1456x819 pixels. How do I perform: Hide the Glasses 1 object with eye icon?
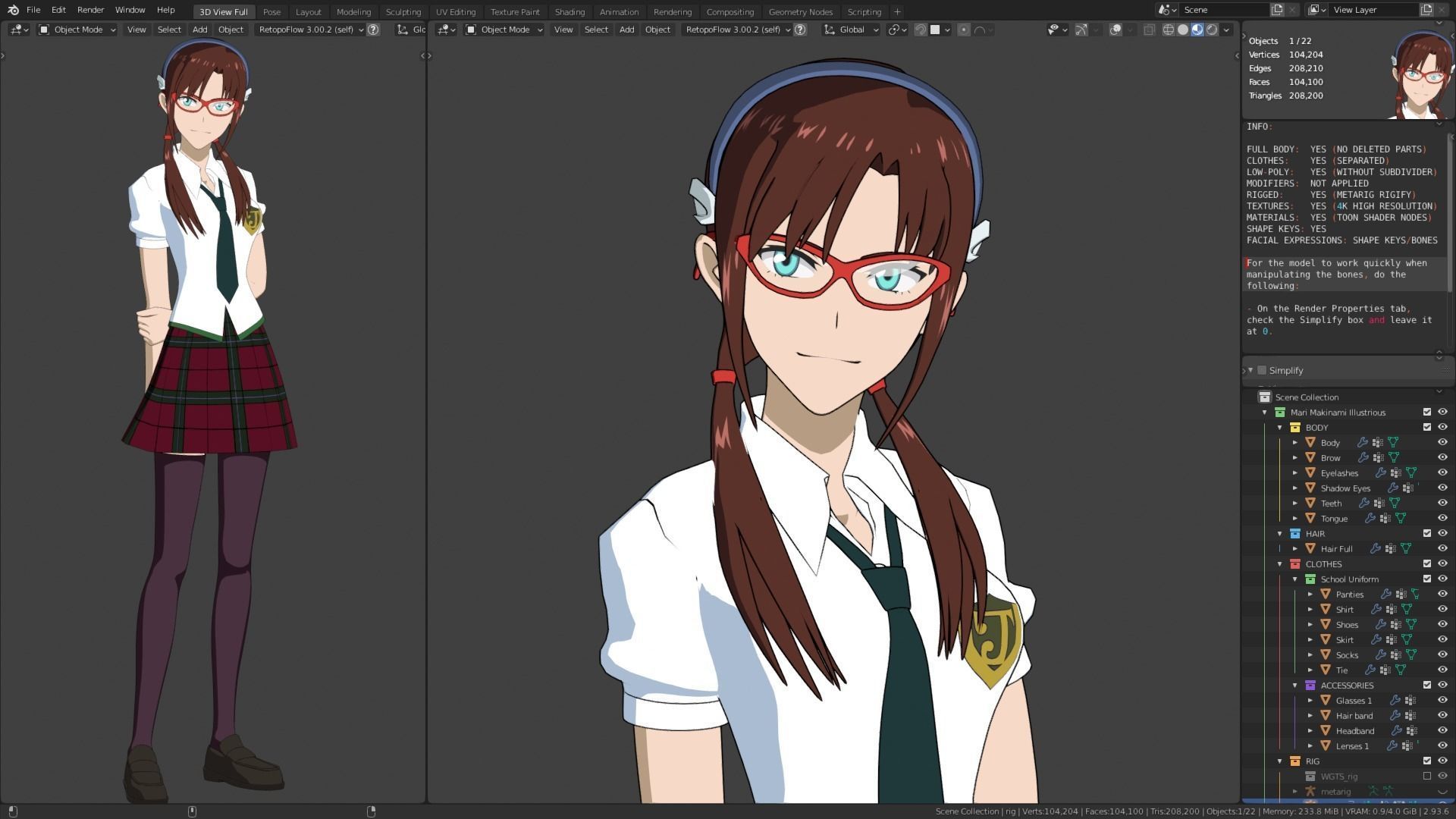[x=1442, y=700]
